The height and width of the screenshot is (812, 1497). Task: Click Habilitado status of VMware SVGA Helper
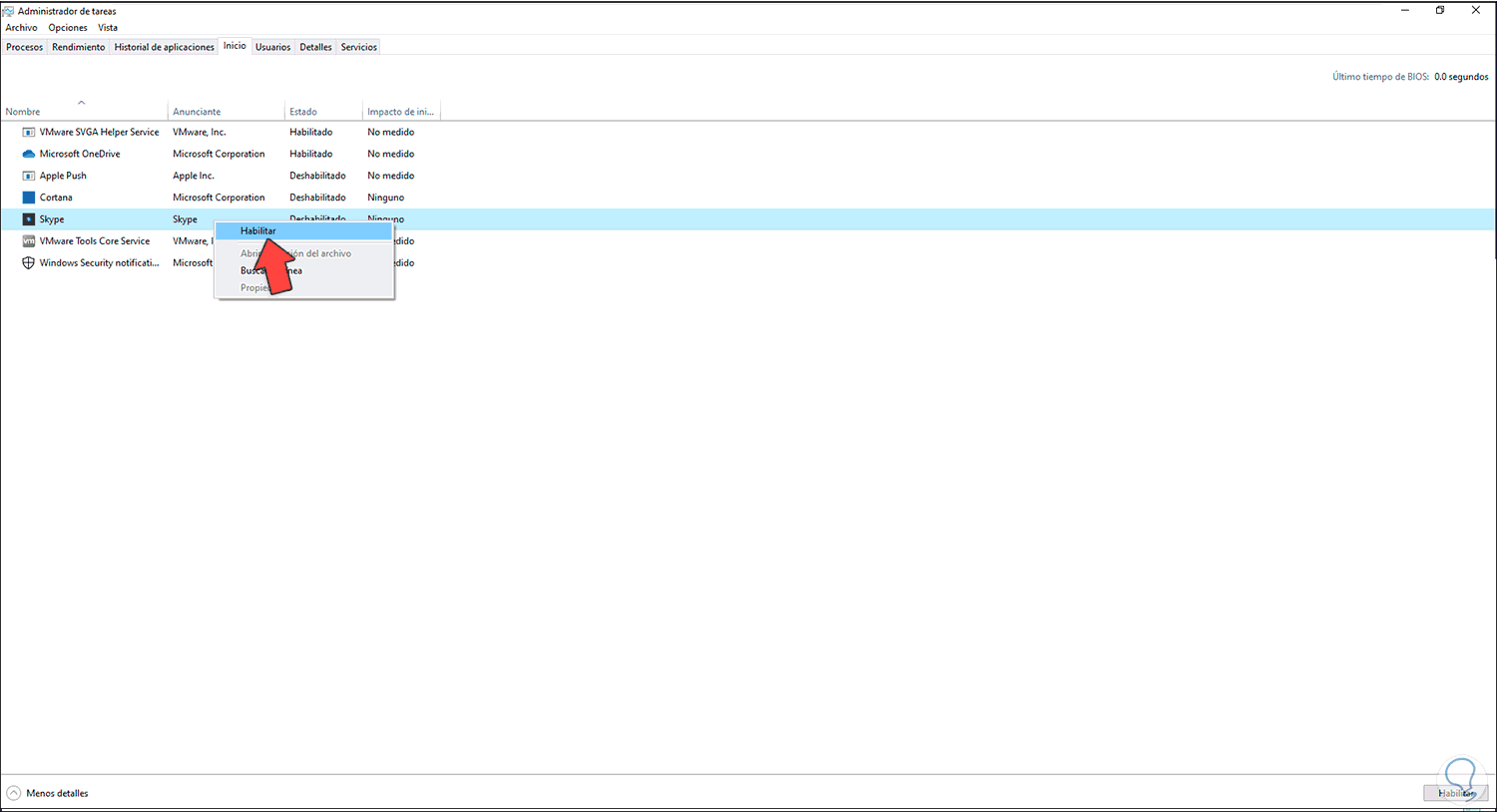click(x=311, y=132)
